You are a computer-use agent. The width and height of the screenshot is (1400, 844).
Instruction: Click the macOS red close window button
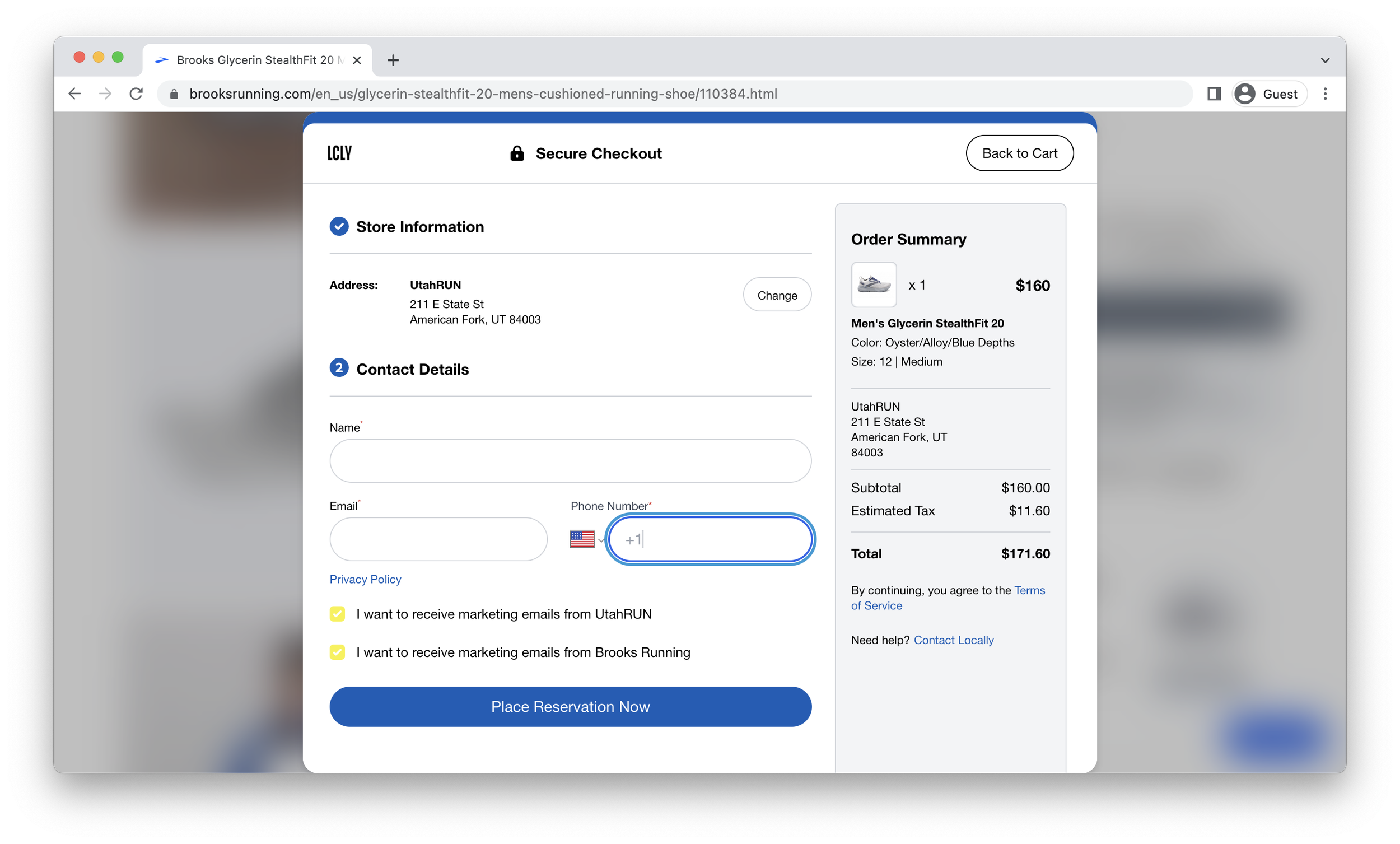[79, 57]
